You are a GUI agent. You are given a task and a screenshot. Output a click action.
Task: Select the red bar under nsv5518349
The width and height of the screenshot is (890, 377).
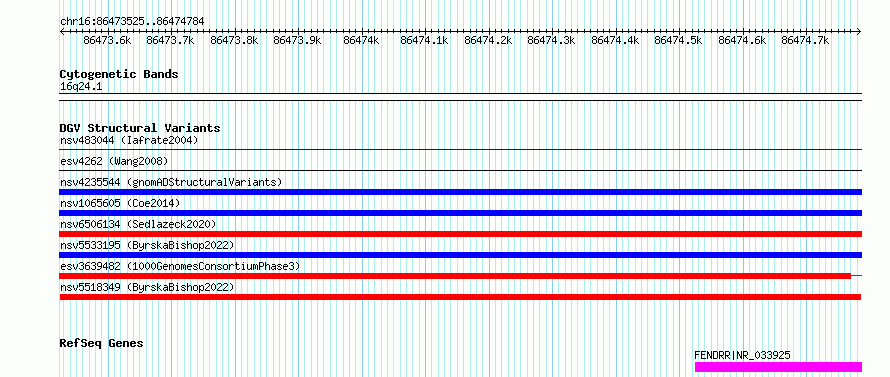[460, 297]
